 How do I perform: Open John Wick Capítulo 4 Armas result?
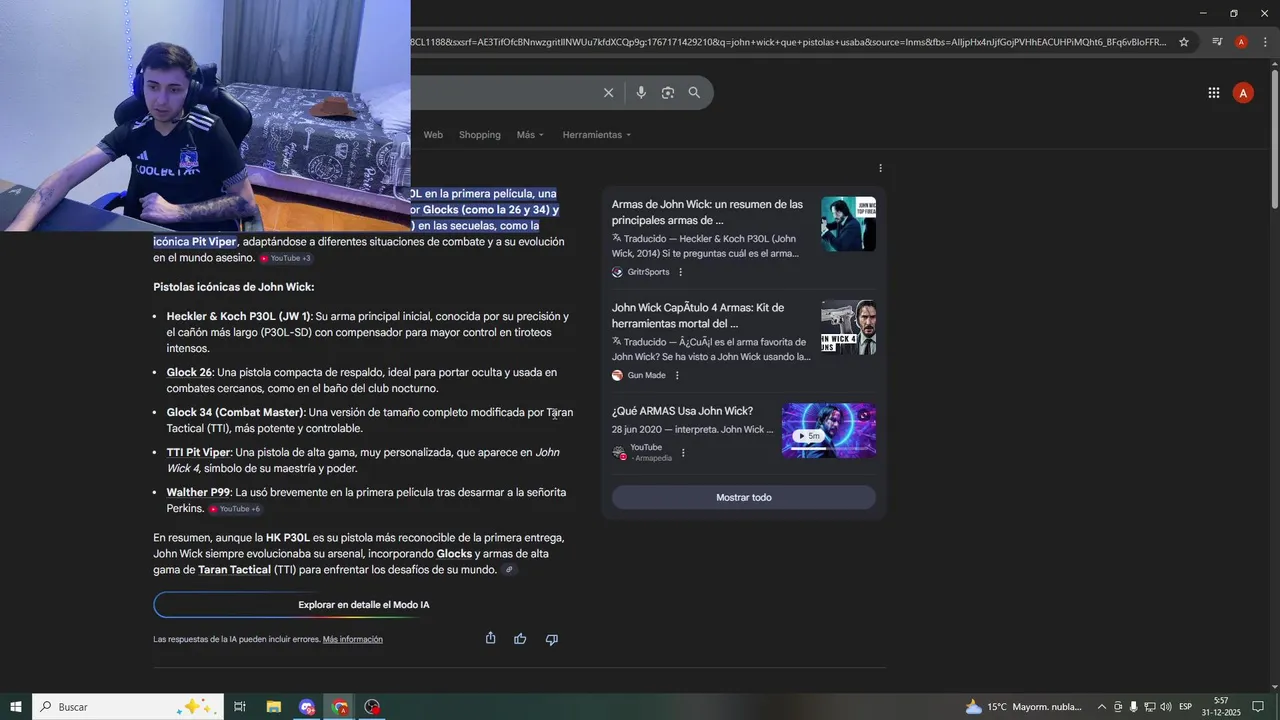[698, 316]
